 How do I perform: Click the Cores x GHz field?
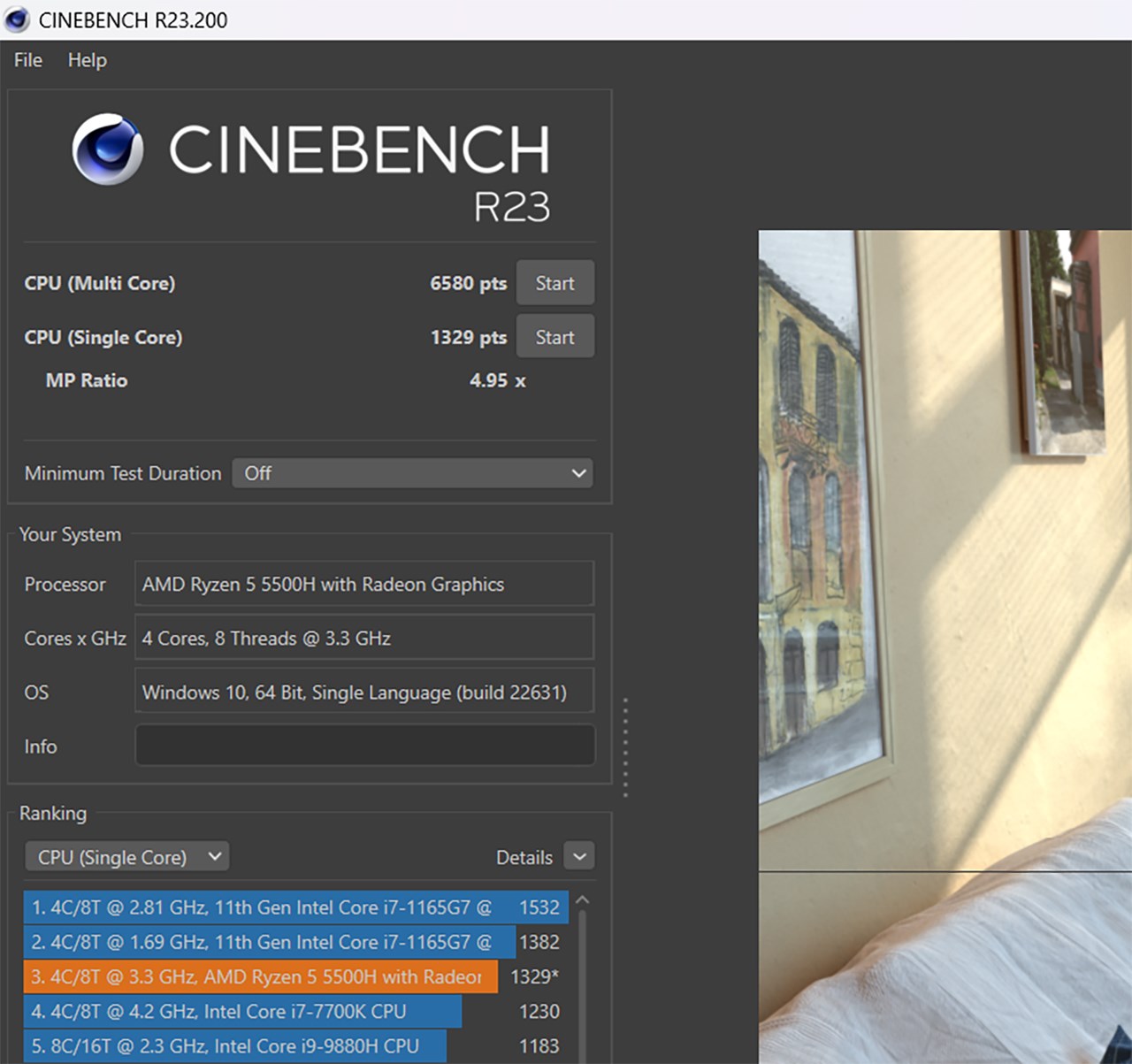click(x=364, y=638)
